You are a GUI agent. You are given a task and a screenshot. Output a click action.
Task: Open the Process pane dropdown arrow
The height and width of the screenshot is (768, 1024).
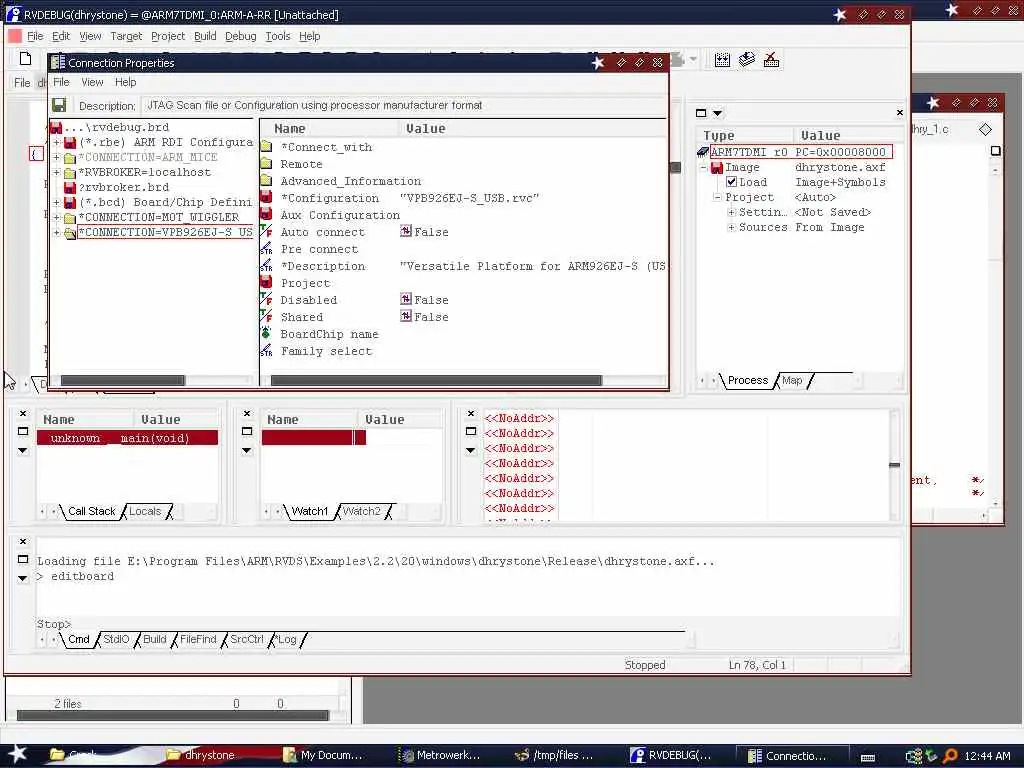coord(718,113)
